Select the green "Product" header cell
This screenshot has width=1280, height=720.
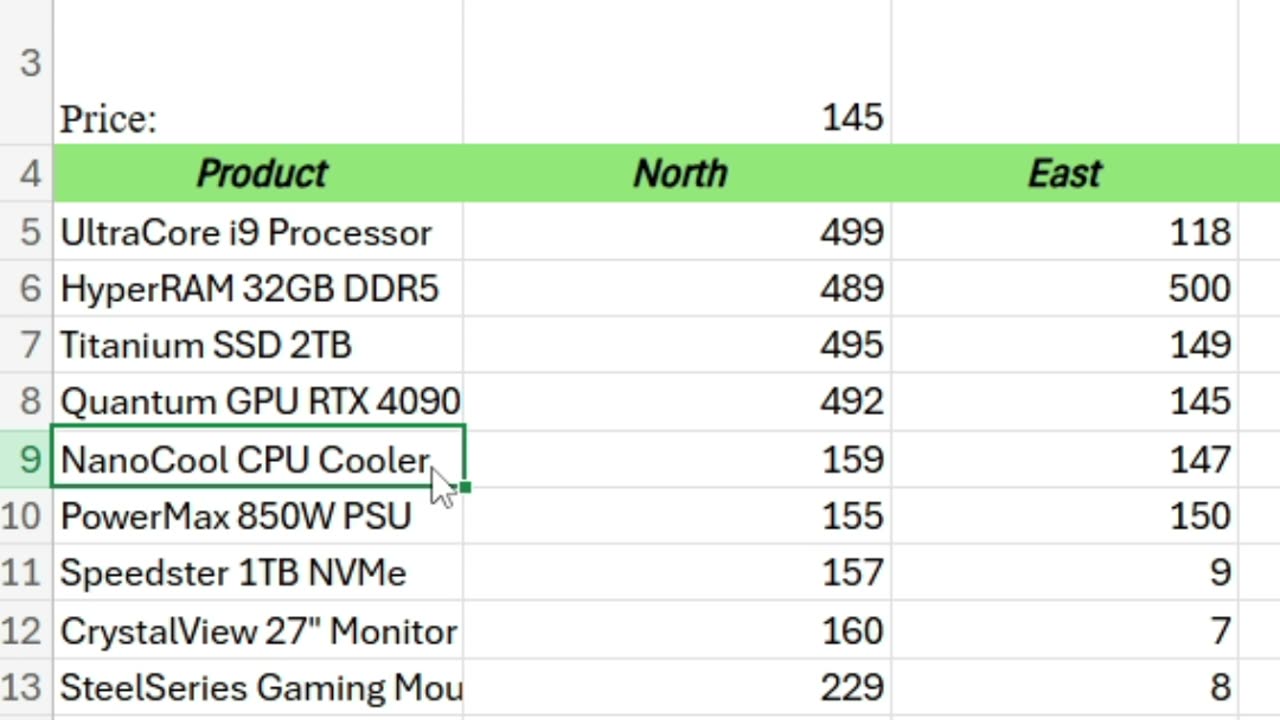[260, 174]
